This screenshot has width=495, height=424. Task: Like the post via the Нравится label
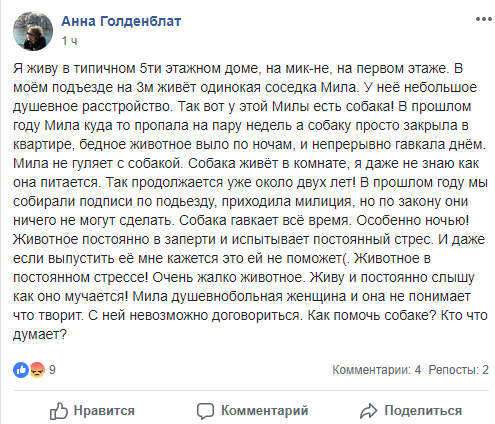coord(104,411)
